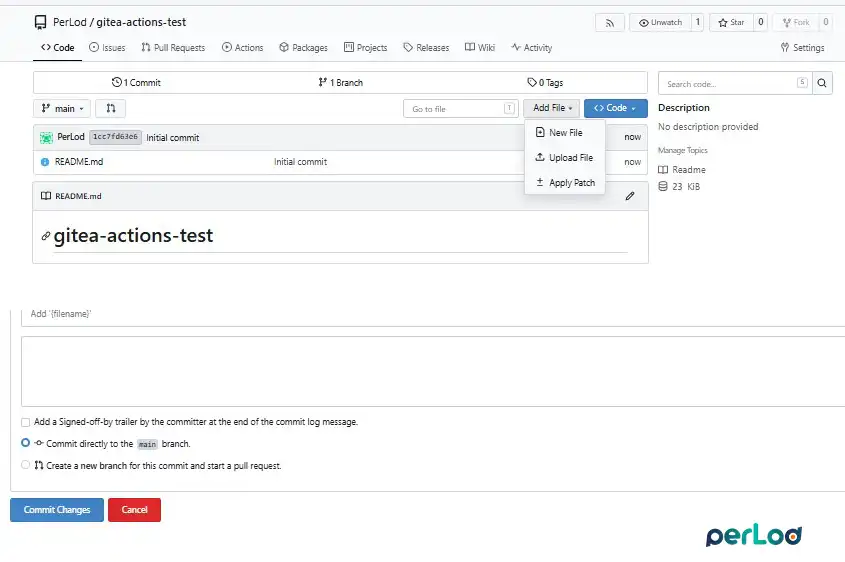This screenshot has width=845, height=562.
Task: Edit README.md with the pencil icon
Action: [x=630, y=196]
